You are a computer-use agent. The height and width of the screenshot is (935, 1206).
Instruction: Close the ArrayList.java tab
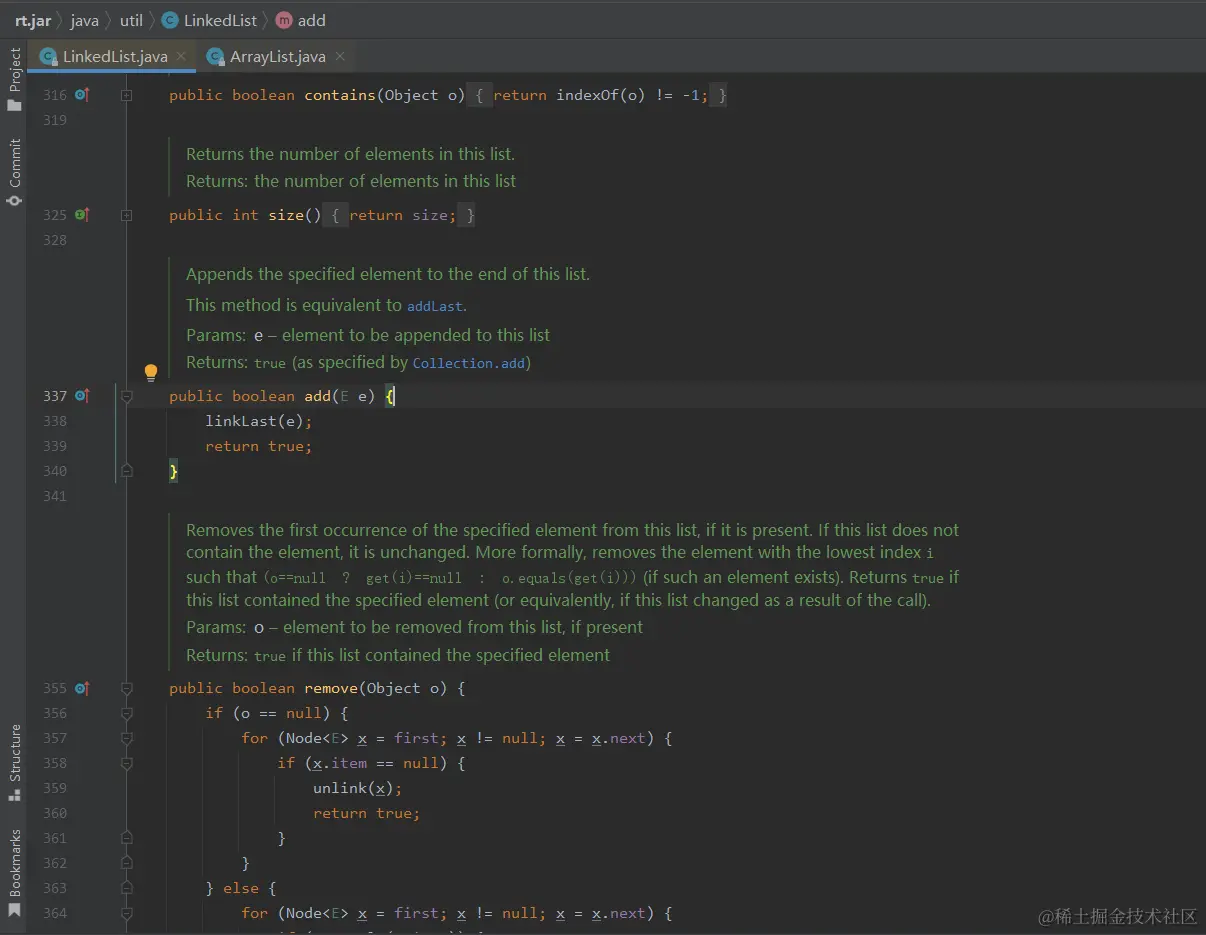340,56
